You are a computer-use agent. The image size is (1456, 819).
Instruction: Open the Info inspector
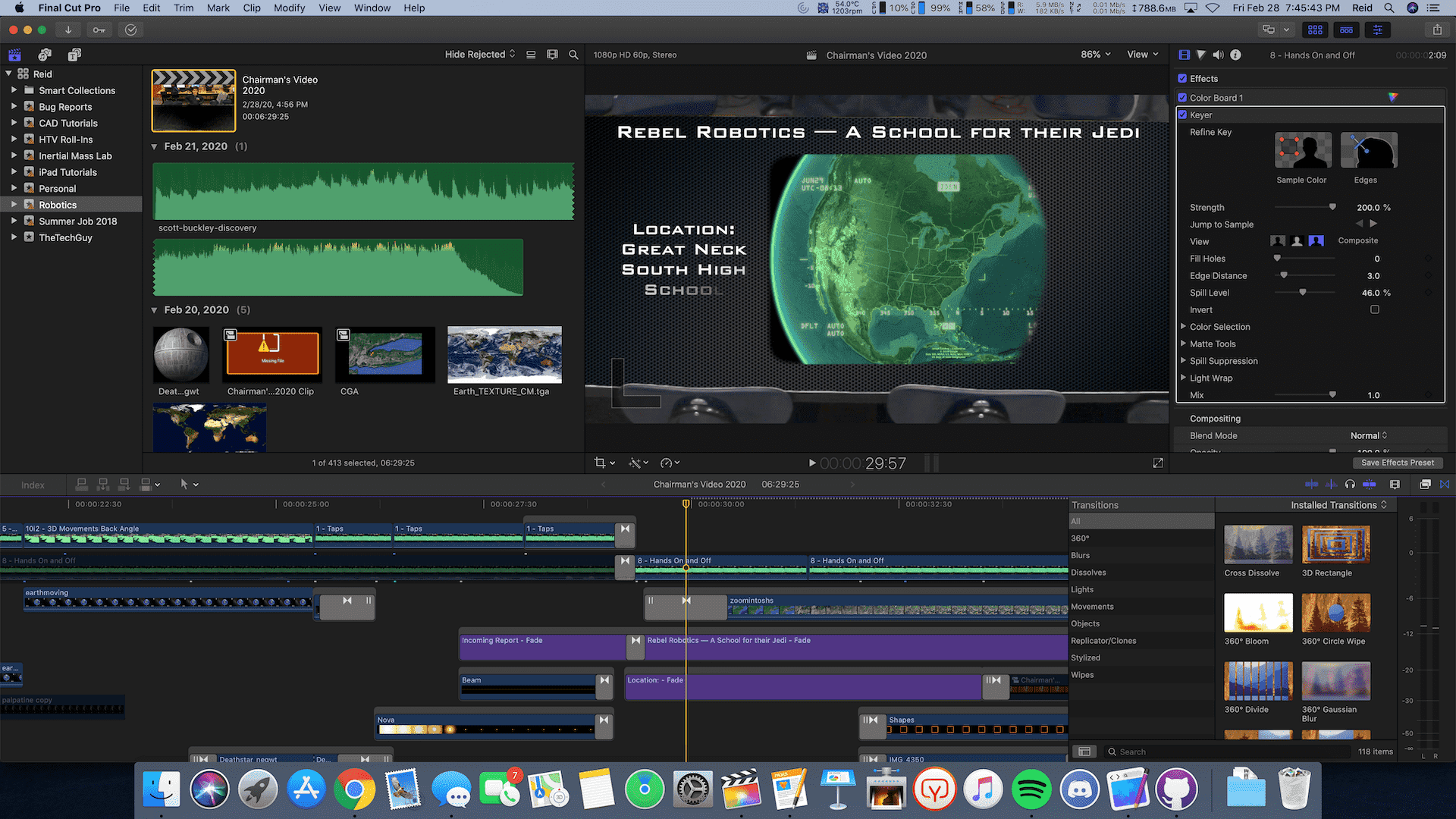coord(1235,55)
